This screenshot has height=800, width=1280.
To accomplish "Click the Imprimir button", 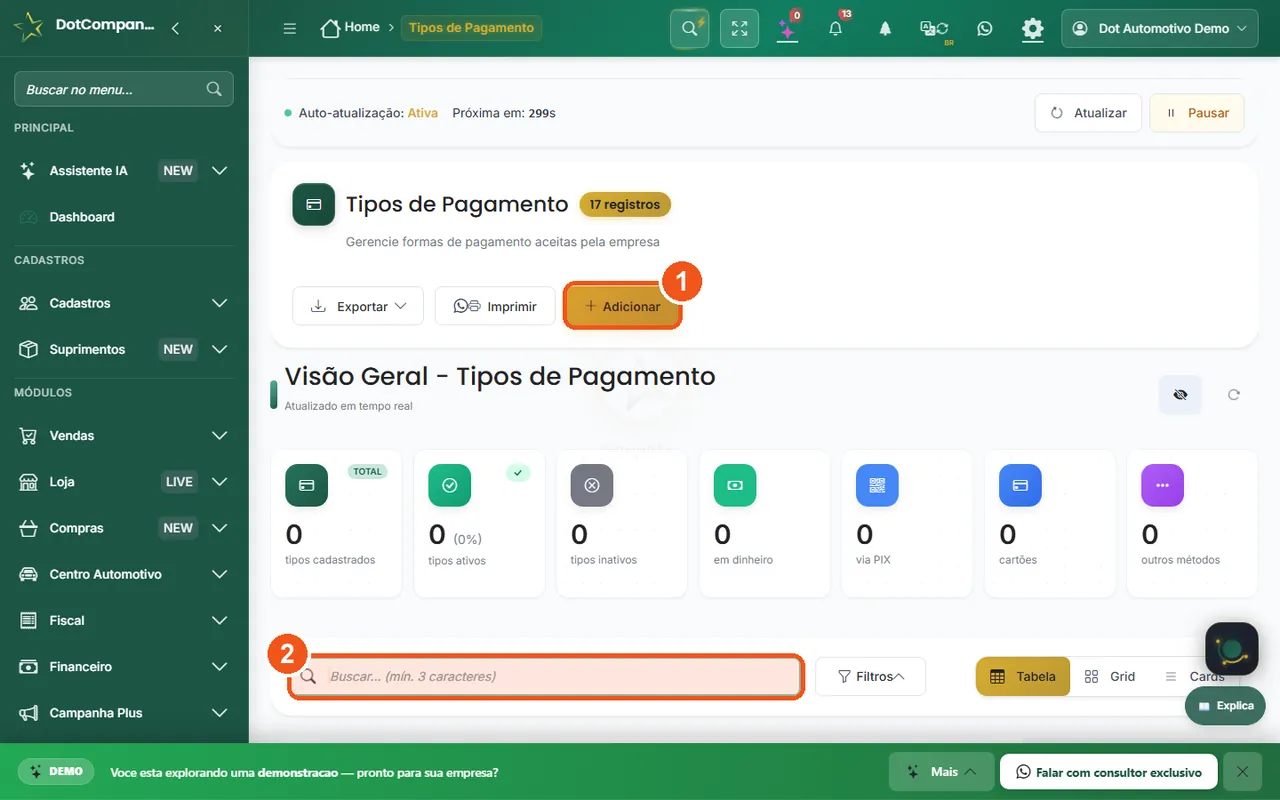I will coord(495,306).
